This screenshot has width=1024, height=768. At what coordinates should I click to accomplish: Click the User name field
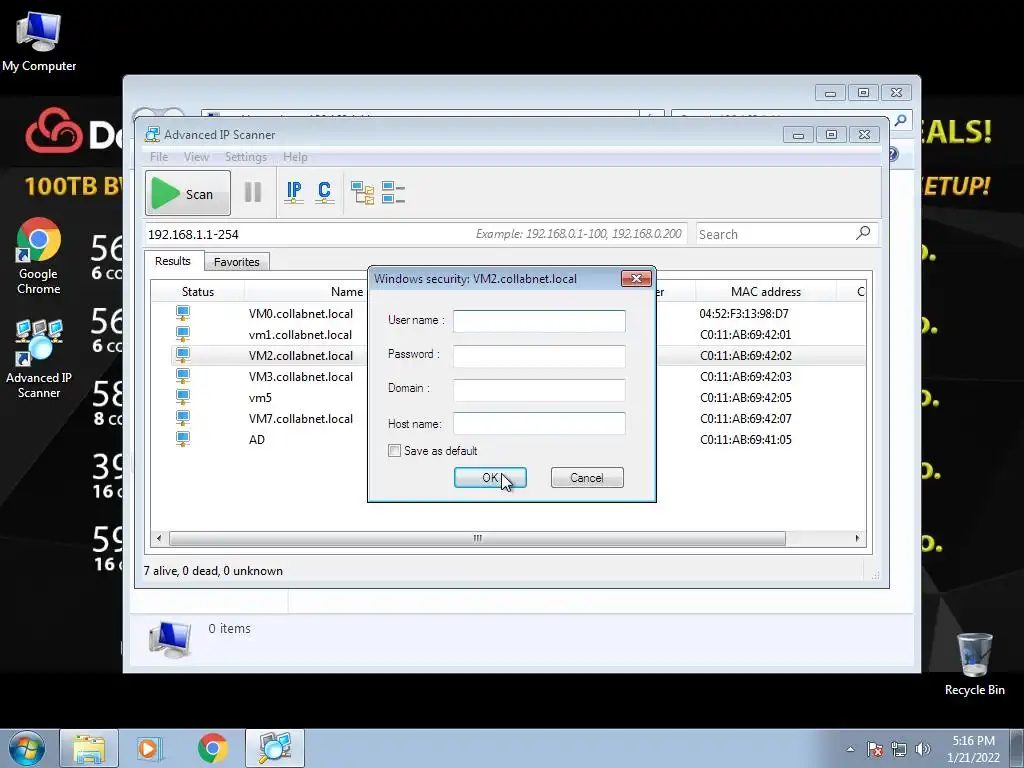(539, 321)
